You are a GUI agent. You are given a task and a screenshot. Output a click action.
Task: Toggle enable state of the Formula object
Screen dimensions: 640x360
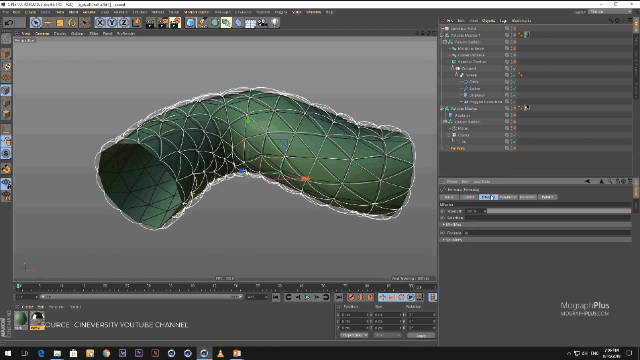514,148
